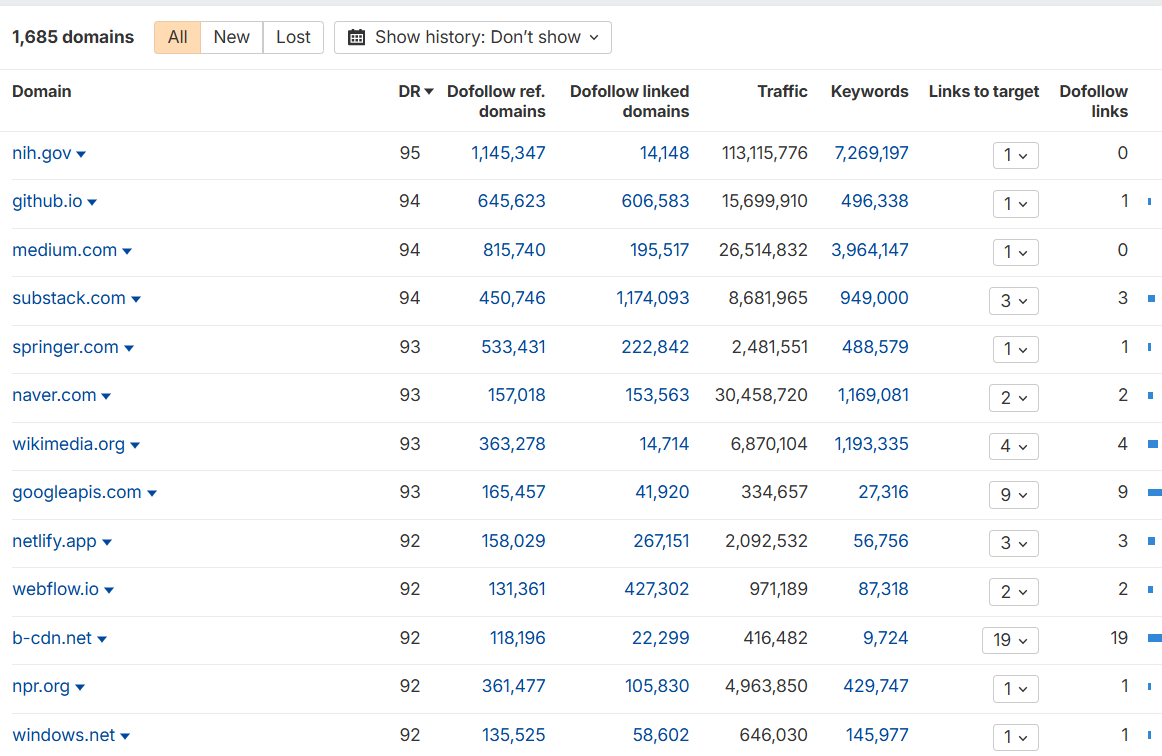Expand the 9 links dropdown for googleapis.com
1162x756 pixels.
[x=1014, y=495]
